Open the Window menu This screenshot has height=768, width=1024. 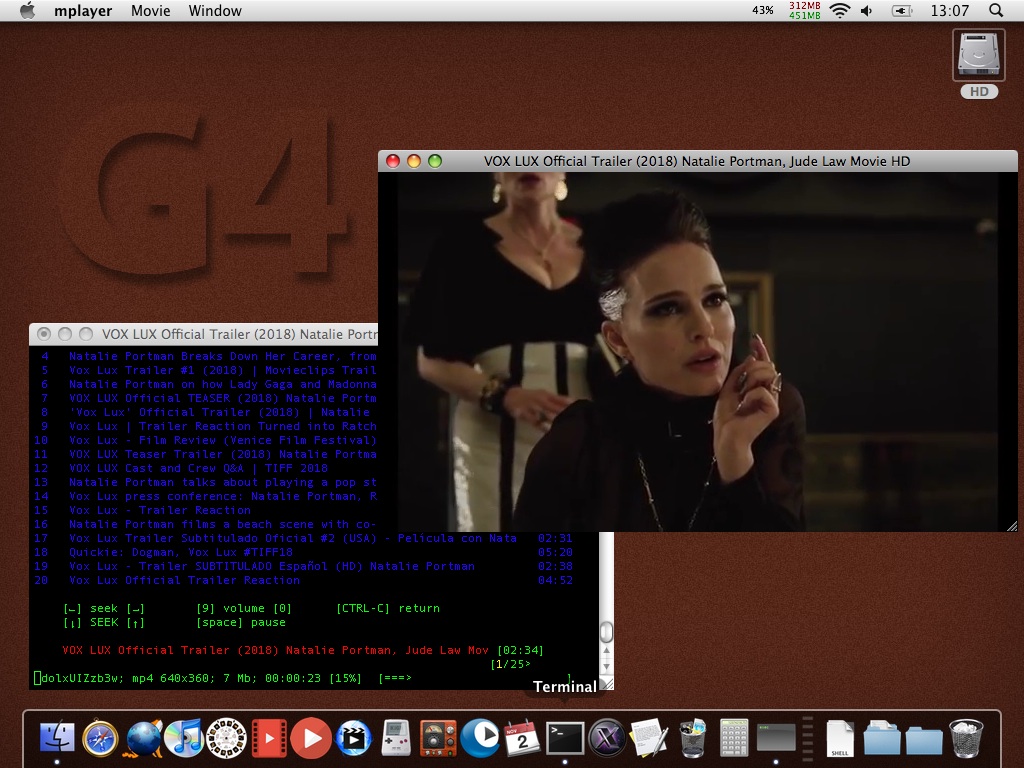point(215,10)
